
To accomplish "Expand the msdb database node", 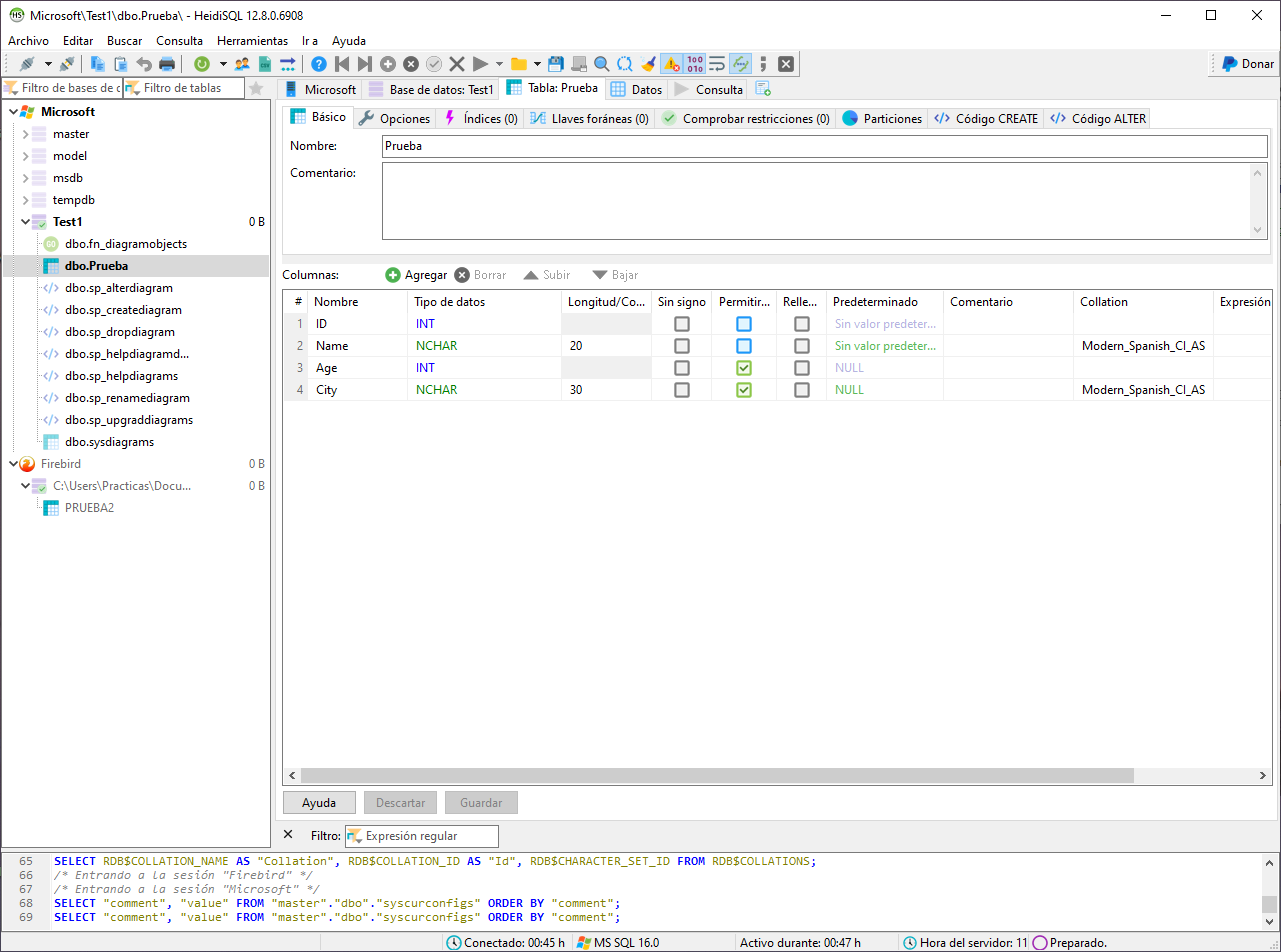I will click(25, 178).
